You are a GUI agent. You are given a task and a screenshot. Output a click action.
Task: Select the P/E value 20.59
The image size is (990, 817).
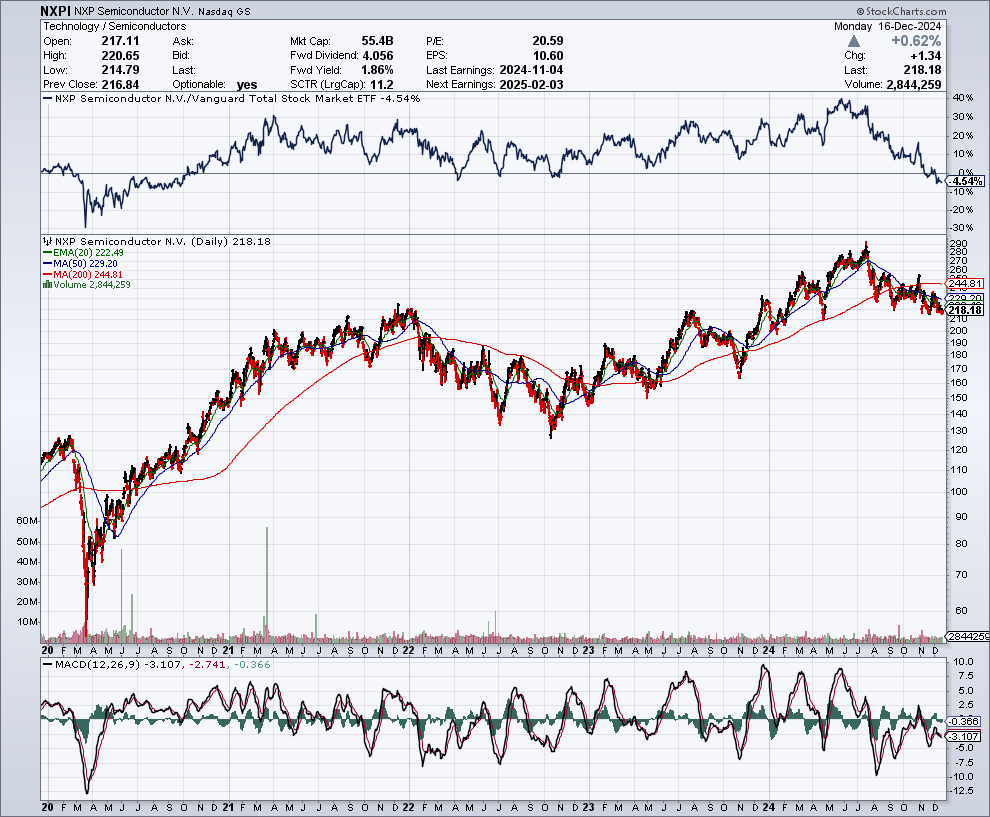(x=548, y=41)
